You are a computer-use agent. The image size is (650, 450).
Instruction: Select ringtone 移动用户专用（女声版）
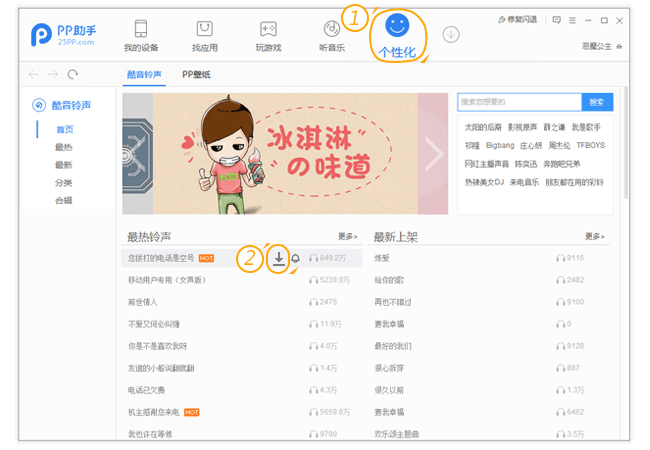(167, 280)
